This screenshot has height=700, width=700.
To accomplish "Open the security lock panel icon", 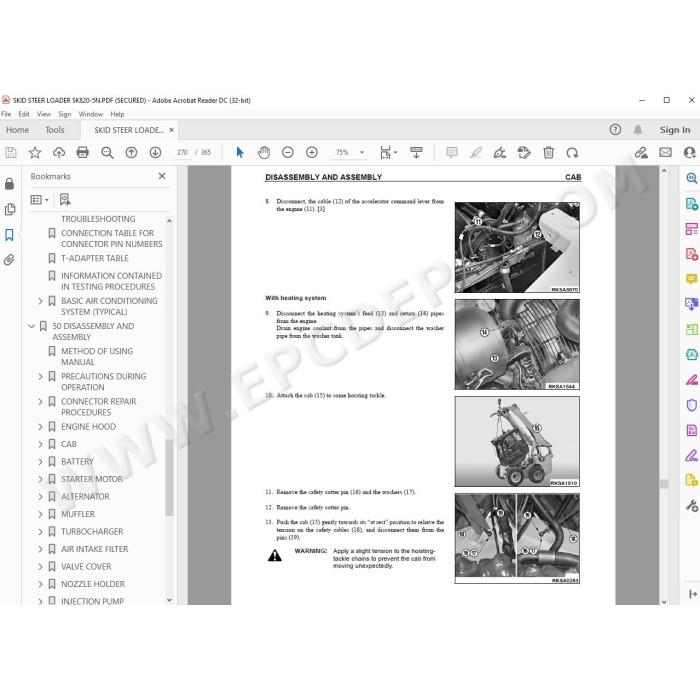I will pyautogui.click(x=9, y=183).
